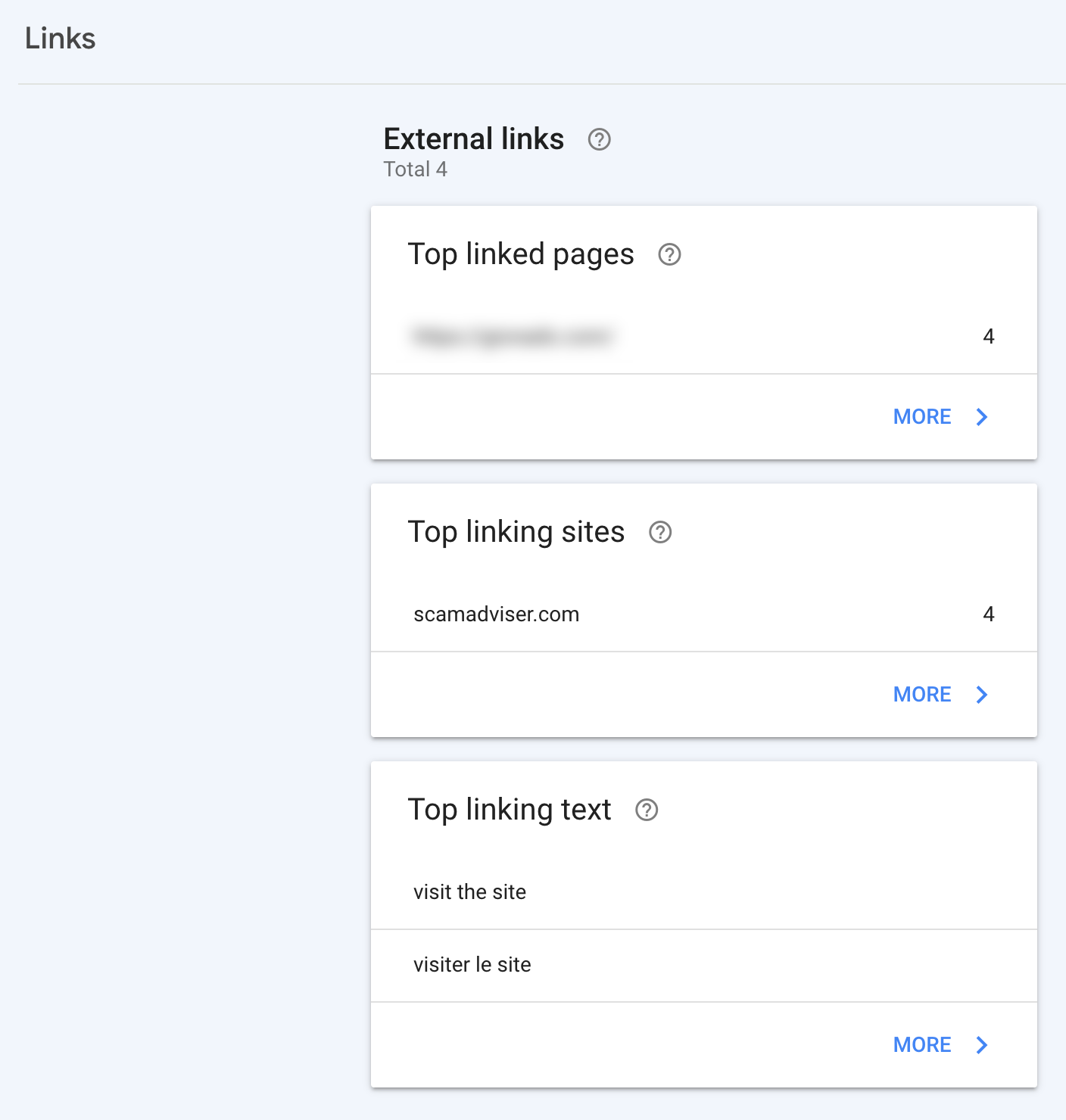Click the help icon beside External links
The height and width of the screenshot is (1120, 1066).
pyautogui.click(x=599, y=139)
